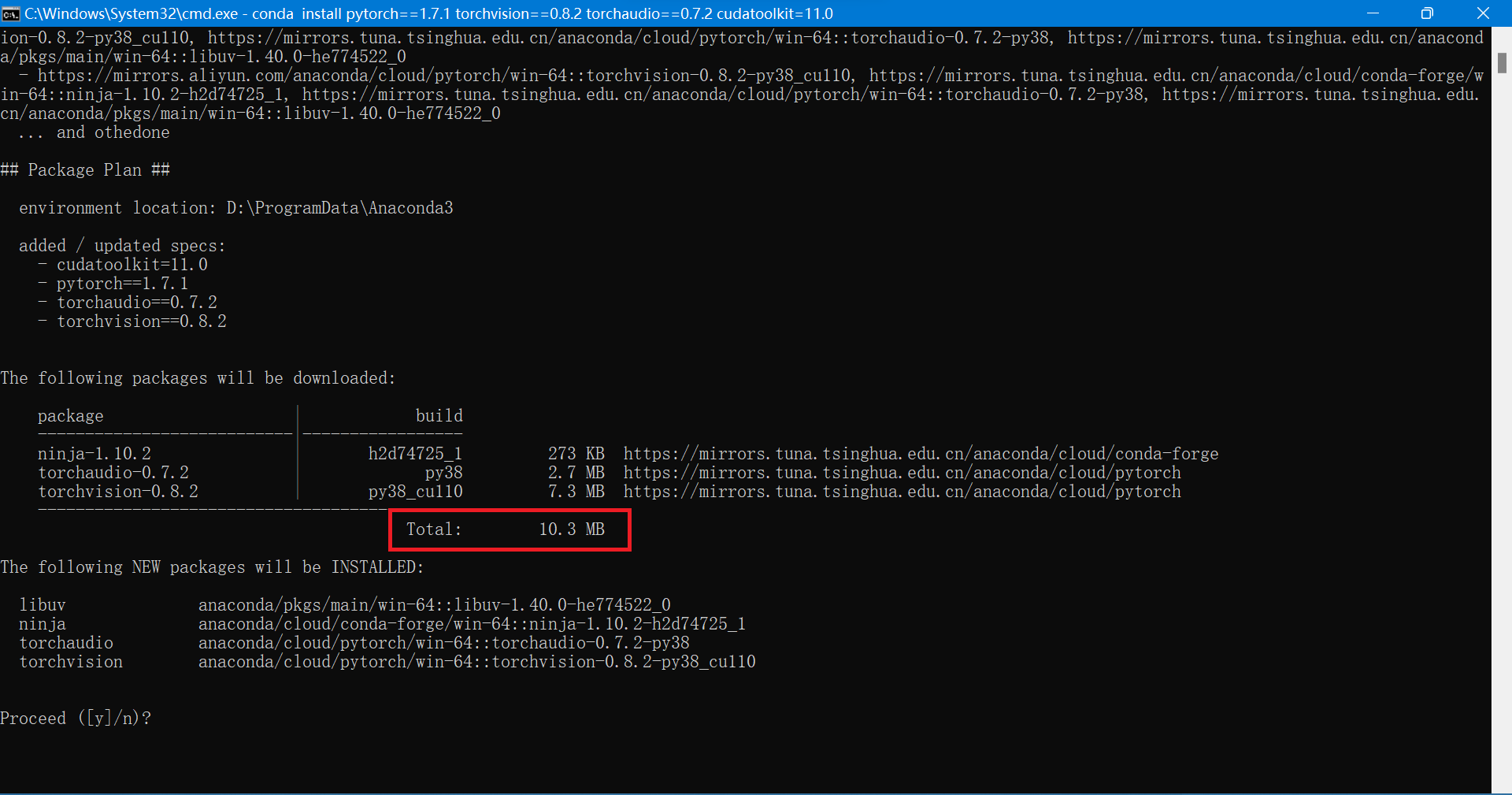This screenshot has width=1512, height=795.
Task: Click the cmd.exe icon in the title bar
Action: (x=11, y=13)
